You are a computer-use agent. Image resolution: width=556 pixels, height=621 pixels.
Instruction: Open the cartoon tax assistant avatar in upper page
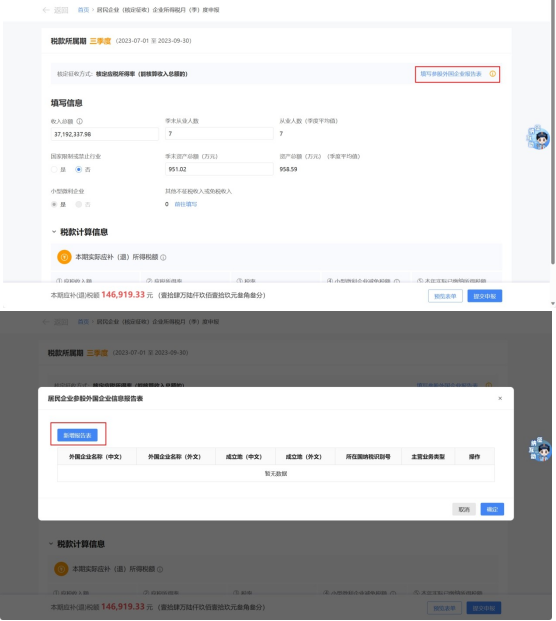(539, 137)
